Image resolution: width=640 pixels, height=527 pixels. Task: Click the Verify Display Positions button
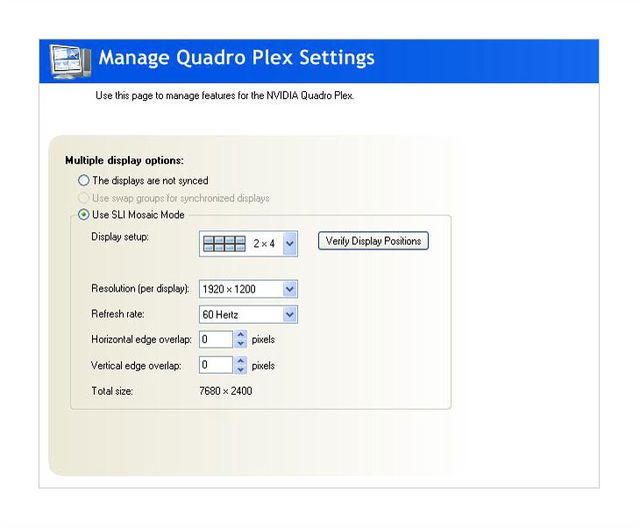[x=373, y=241]
